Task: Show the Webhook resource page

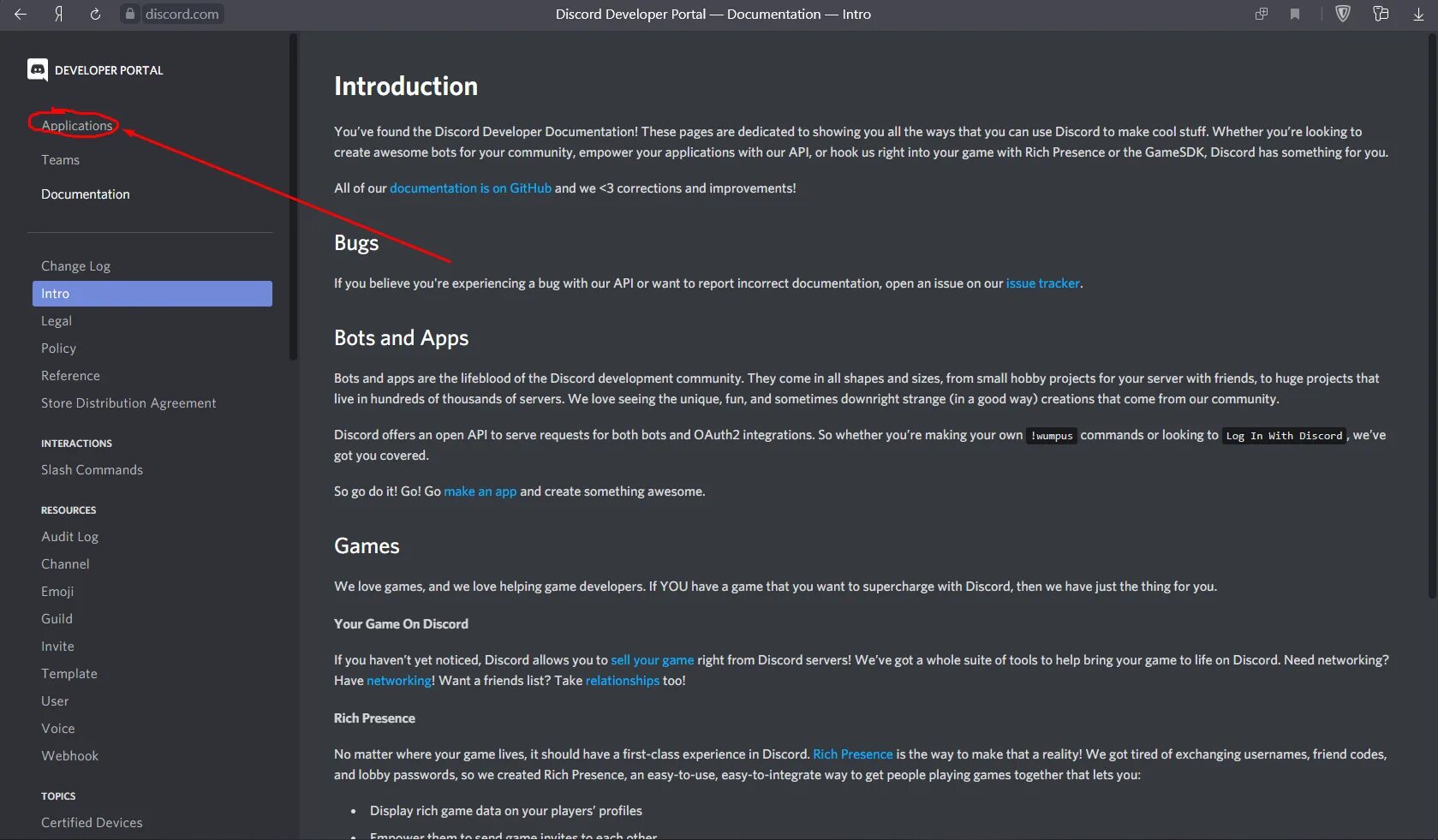Action: pos(69,756)
